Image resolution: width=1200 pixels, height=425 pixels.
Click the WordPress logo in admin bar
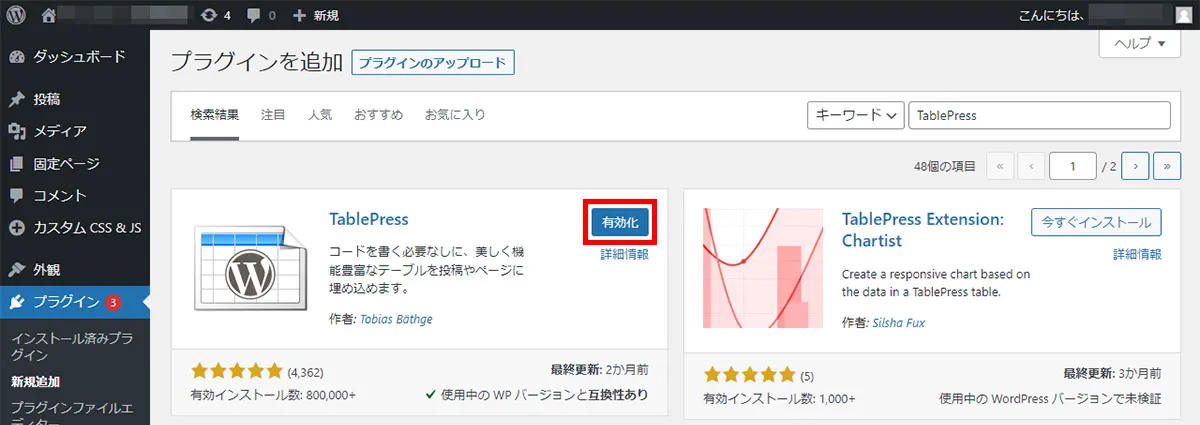click(x=16, y=15)
